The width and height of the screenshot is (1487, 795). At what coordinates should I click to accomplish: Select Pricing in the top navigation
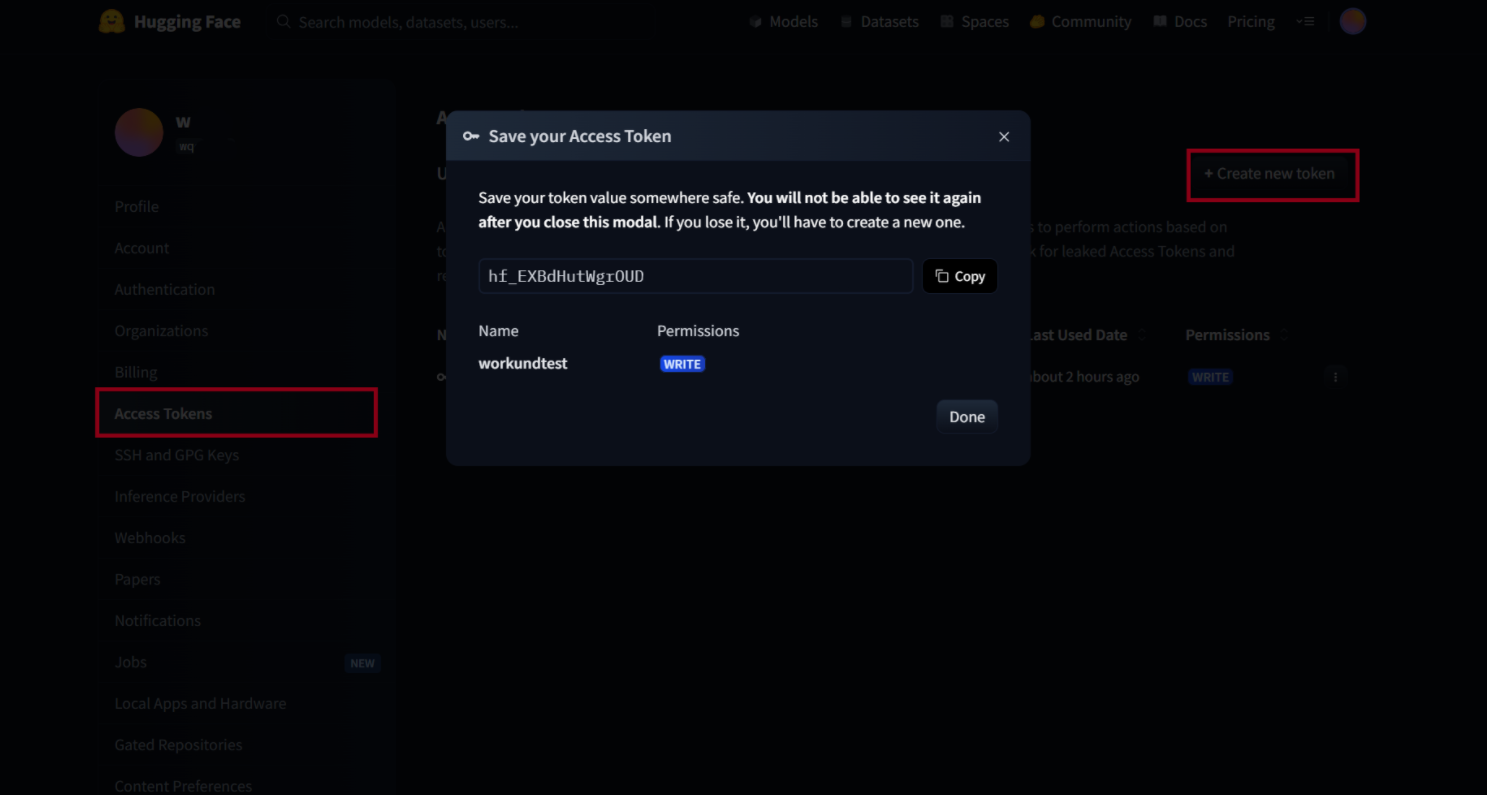(x=1250, y=21)
